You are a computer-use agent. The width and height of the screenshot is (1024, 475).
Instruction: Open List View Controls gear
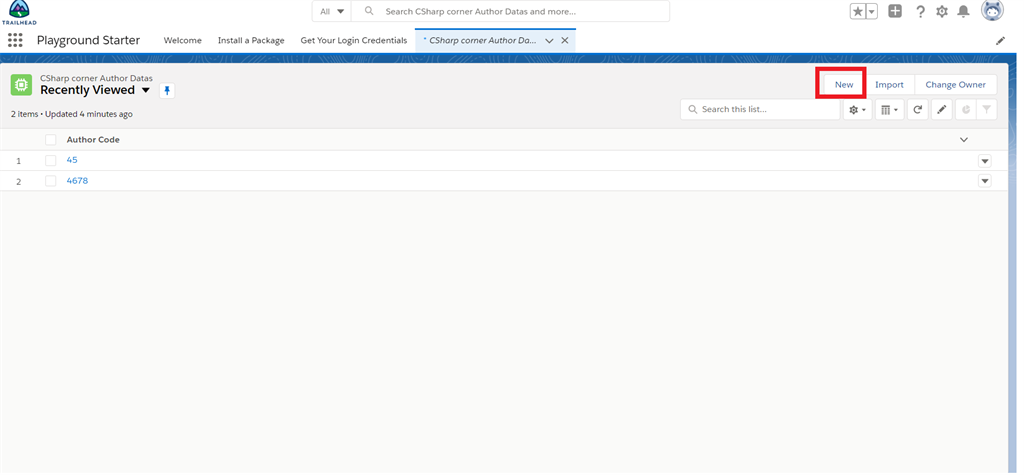857,110
